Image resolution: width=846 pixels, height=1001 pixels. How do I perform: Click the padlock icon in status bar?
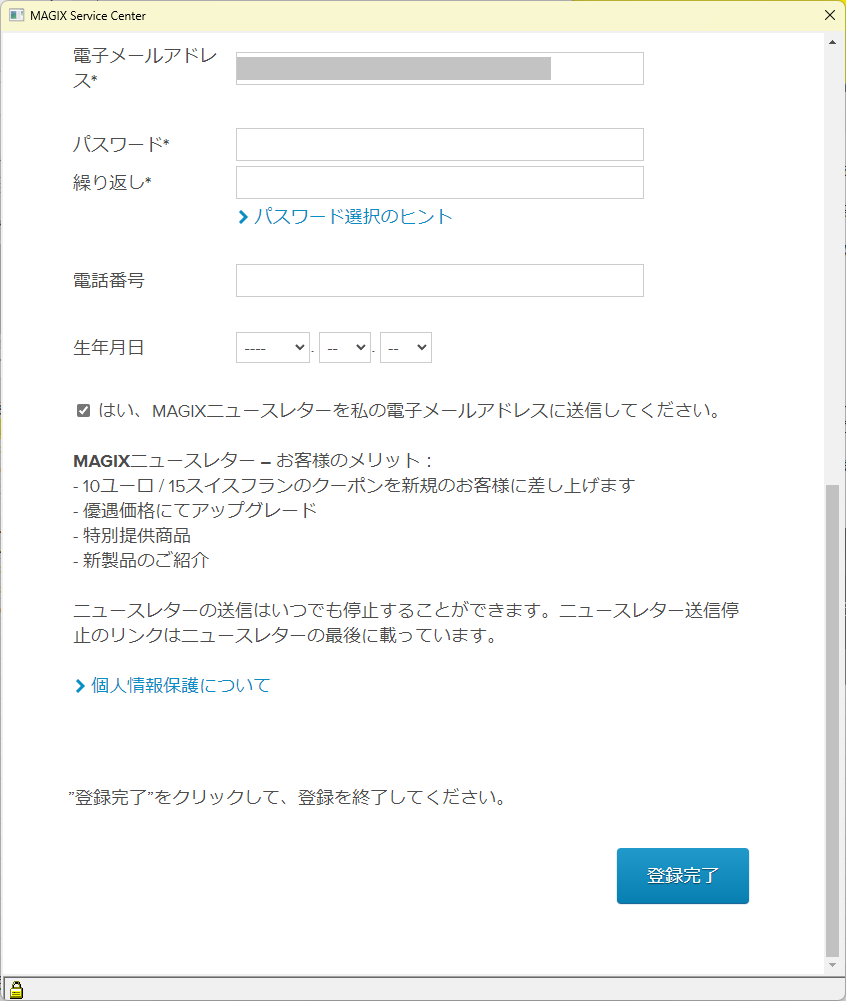point(16,990)
